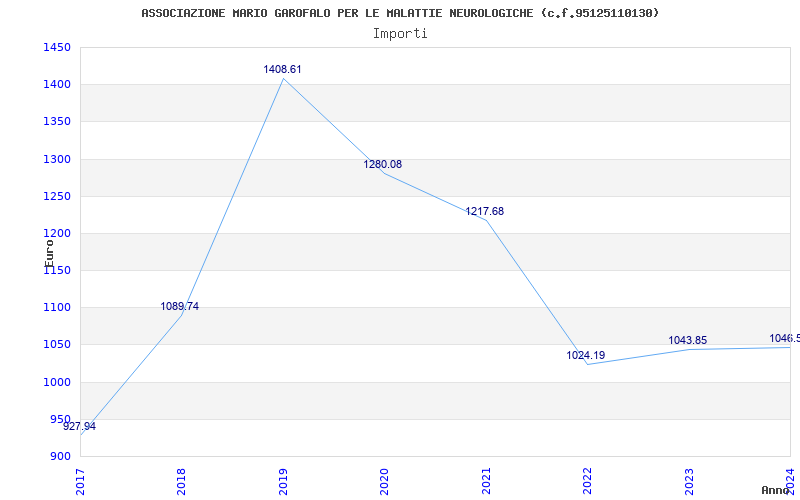800x500 pixels.
Task: Click the 900 y-axis tick label
Action: tap(60, 457)
